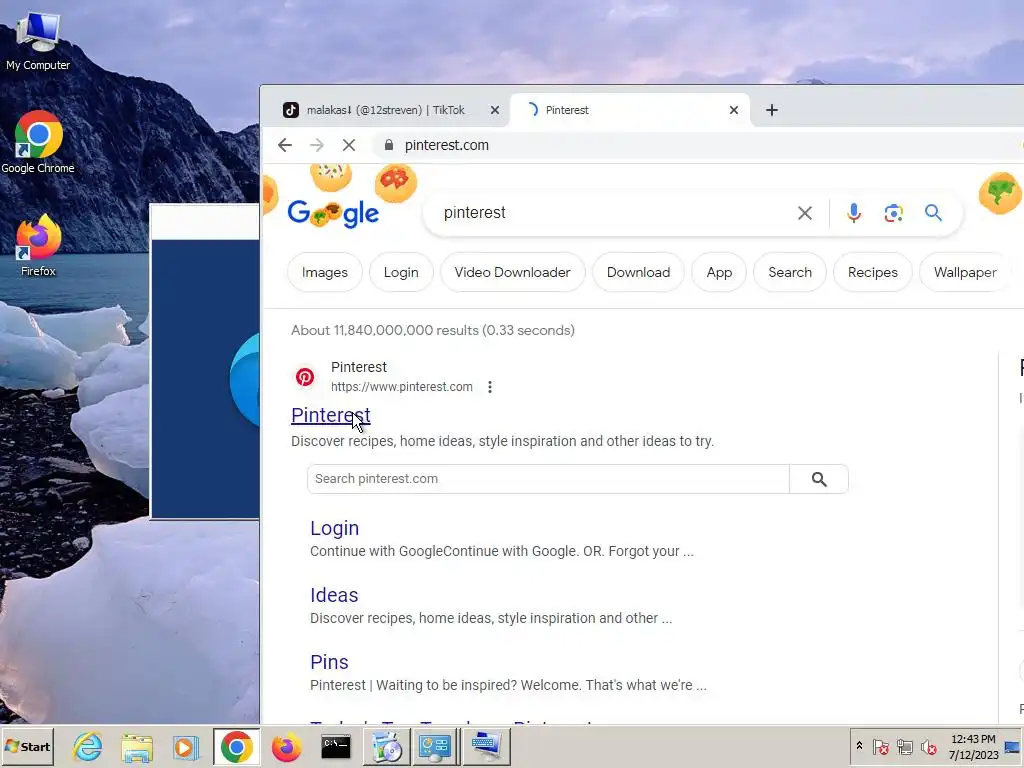Click the pinterest.com sitelinks search button
Image resolution: width=1024 pixels, height=768 pixels.
pos(819,479)
